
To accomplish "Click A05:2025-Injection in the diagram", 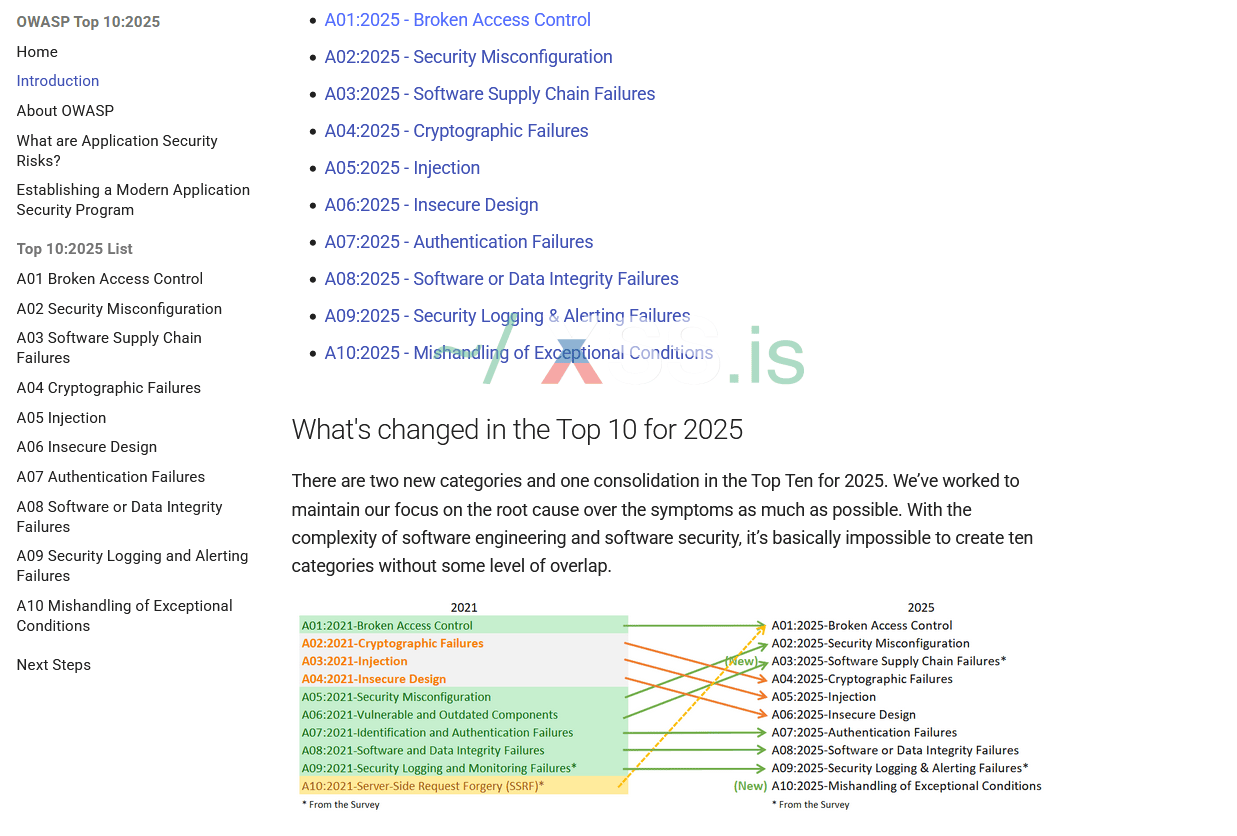I will pos(823,697).
